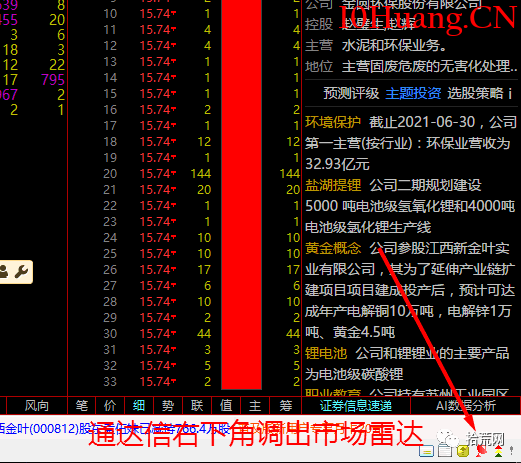Switch to the 联 tab
The image size is (521, 463).
197,406
